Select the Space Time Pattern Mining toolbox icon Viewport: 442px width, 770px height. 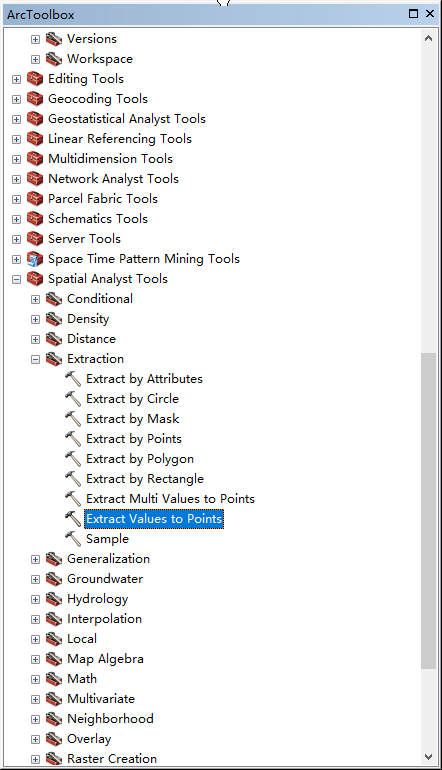point(35,259)
